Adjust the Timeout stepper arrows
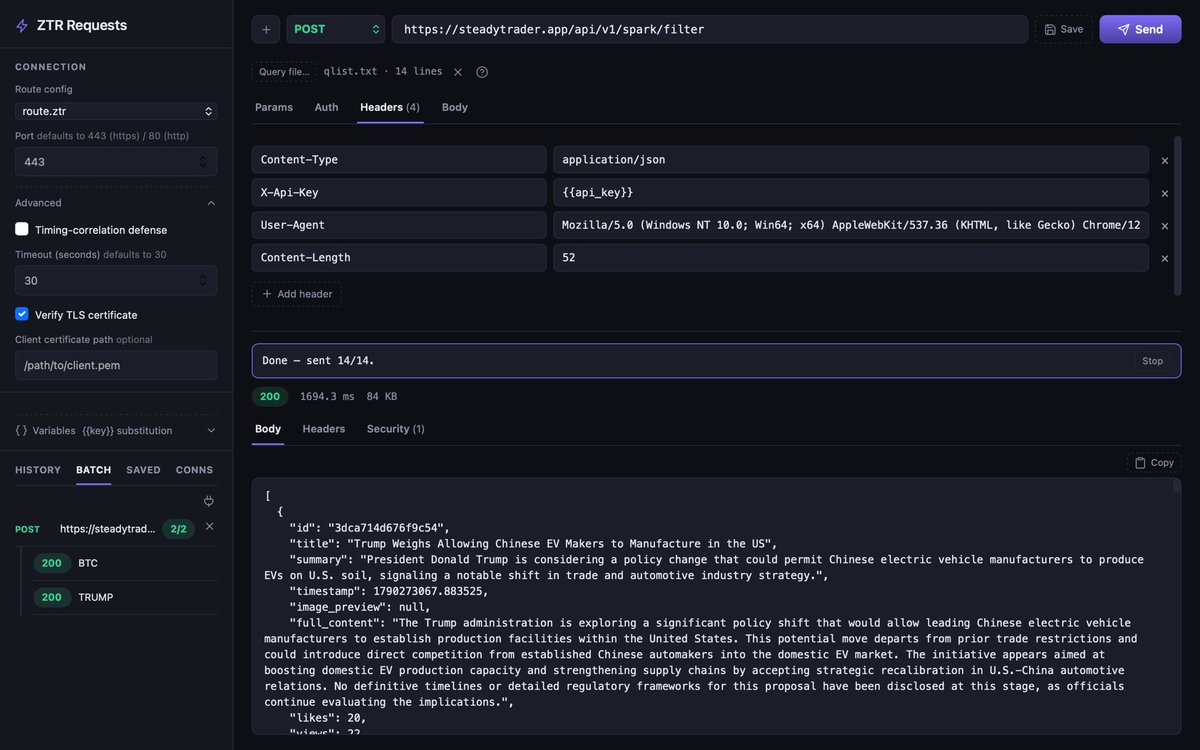 click(203, 280)
